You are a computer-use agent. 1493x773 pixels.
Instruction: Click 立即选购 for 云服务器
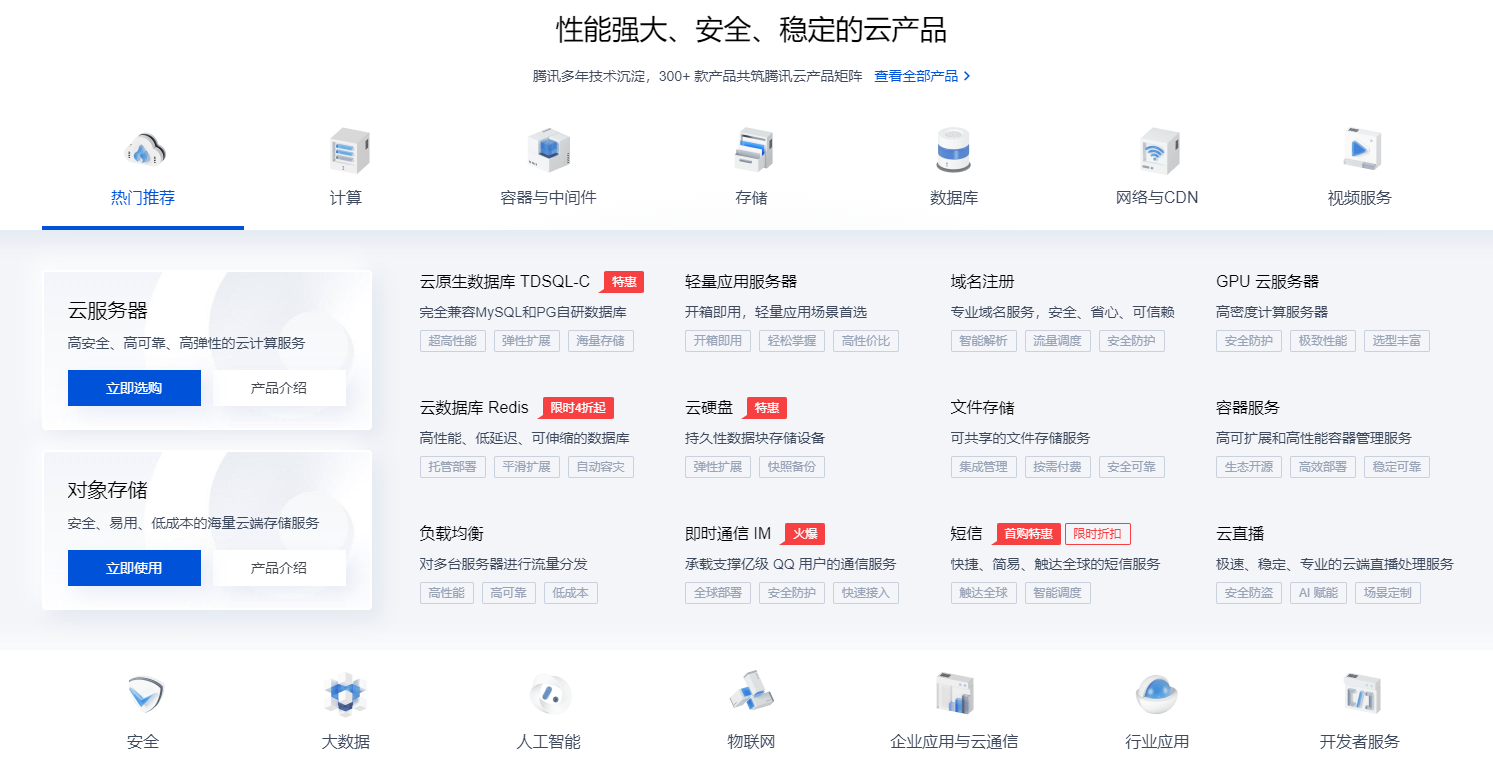[x=134, y=388]
